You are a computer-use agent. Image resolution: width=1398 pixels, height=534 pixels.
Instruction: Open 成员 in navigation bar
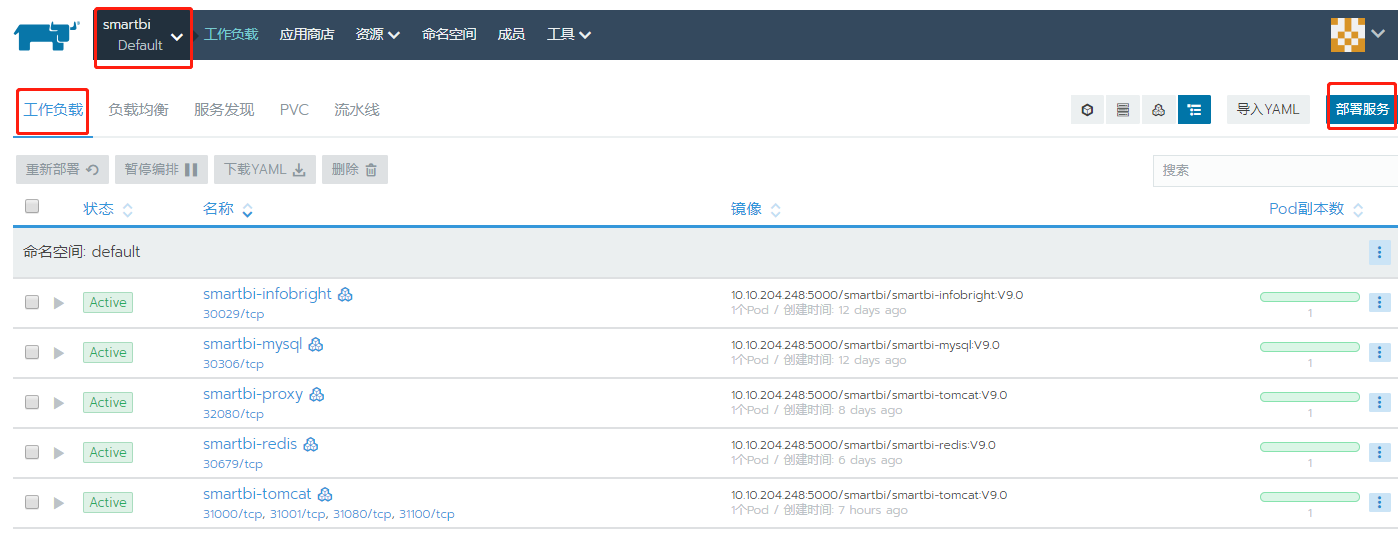pos(511,34)
